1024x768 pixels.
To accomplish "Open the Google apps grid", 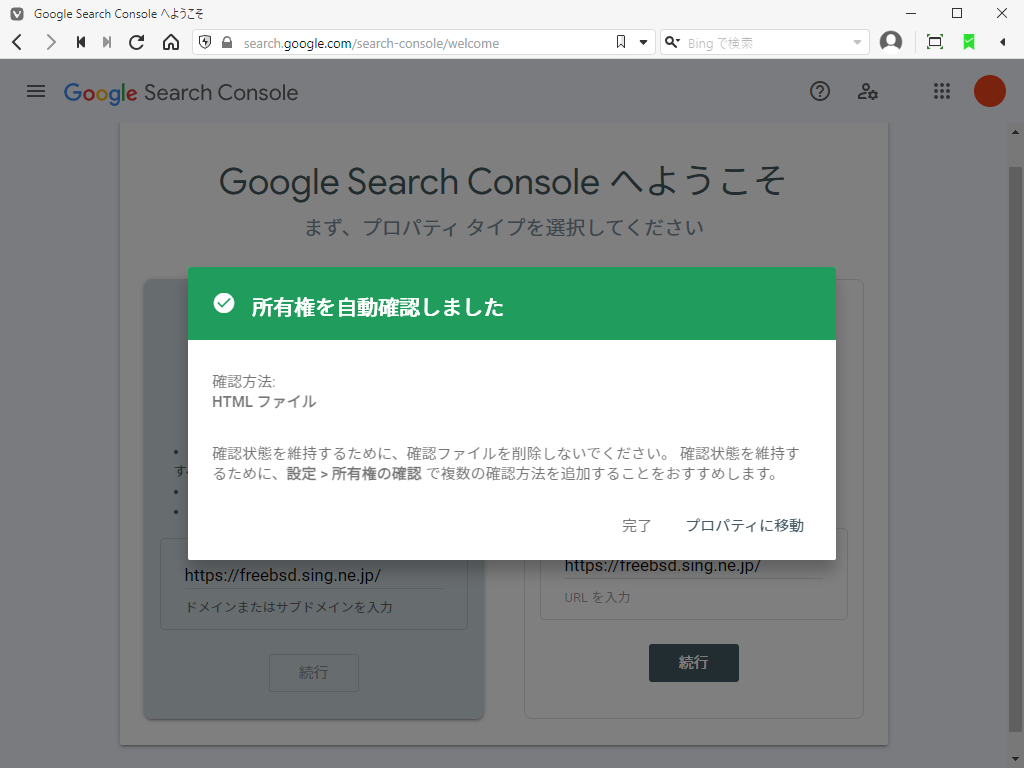I will click(x=942, y=91).
